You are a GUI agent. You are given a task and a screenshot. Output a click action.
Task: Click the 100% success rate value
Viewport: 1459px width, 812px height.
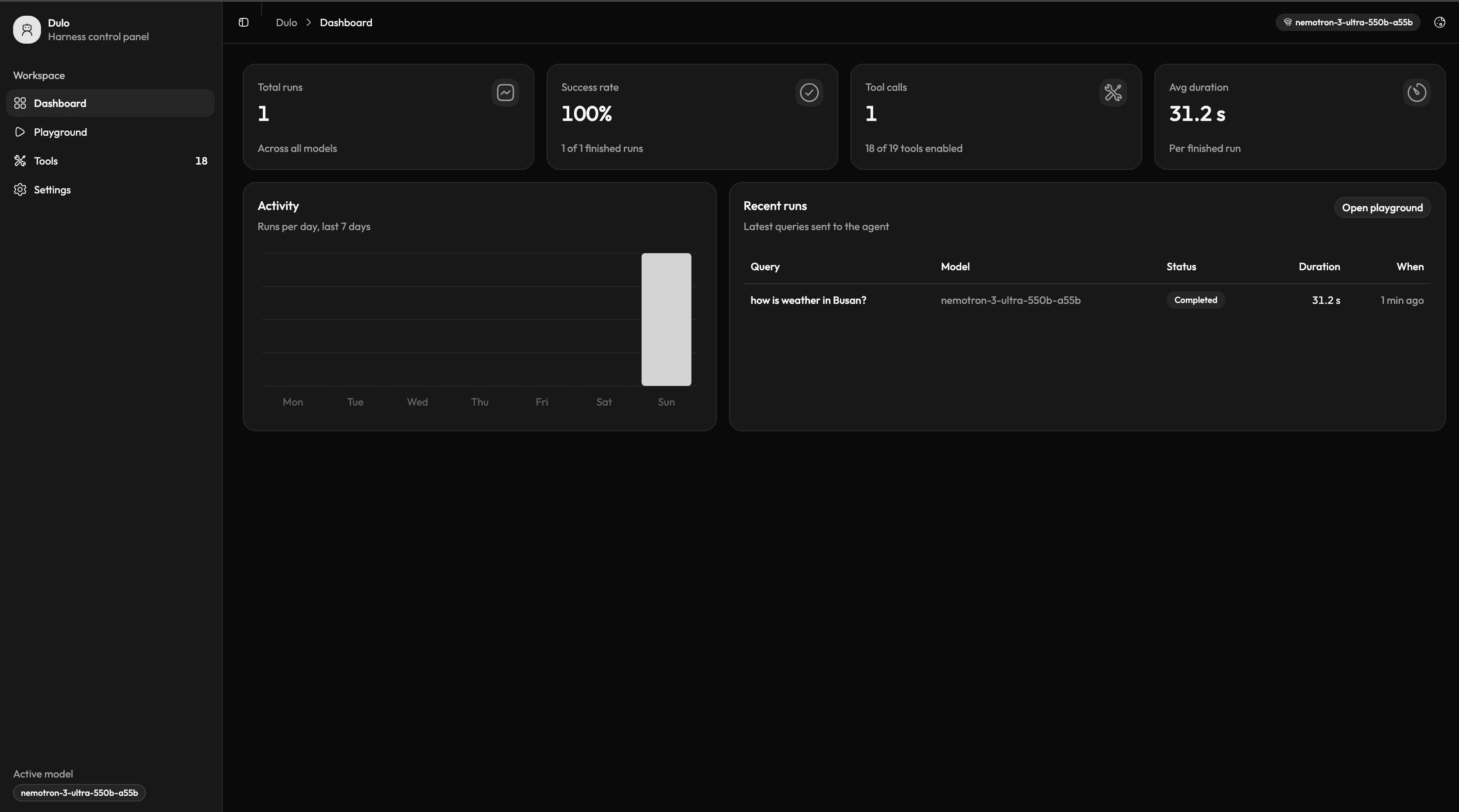(x=587, y=114)
